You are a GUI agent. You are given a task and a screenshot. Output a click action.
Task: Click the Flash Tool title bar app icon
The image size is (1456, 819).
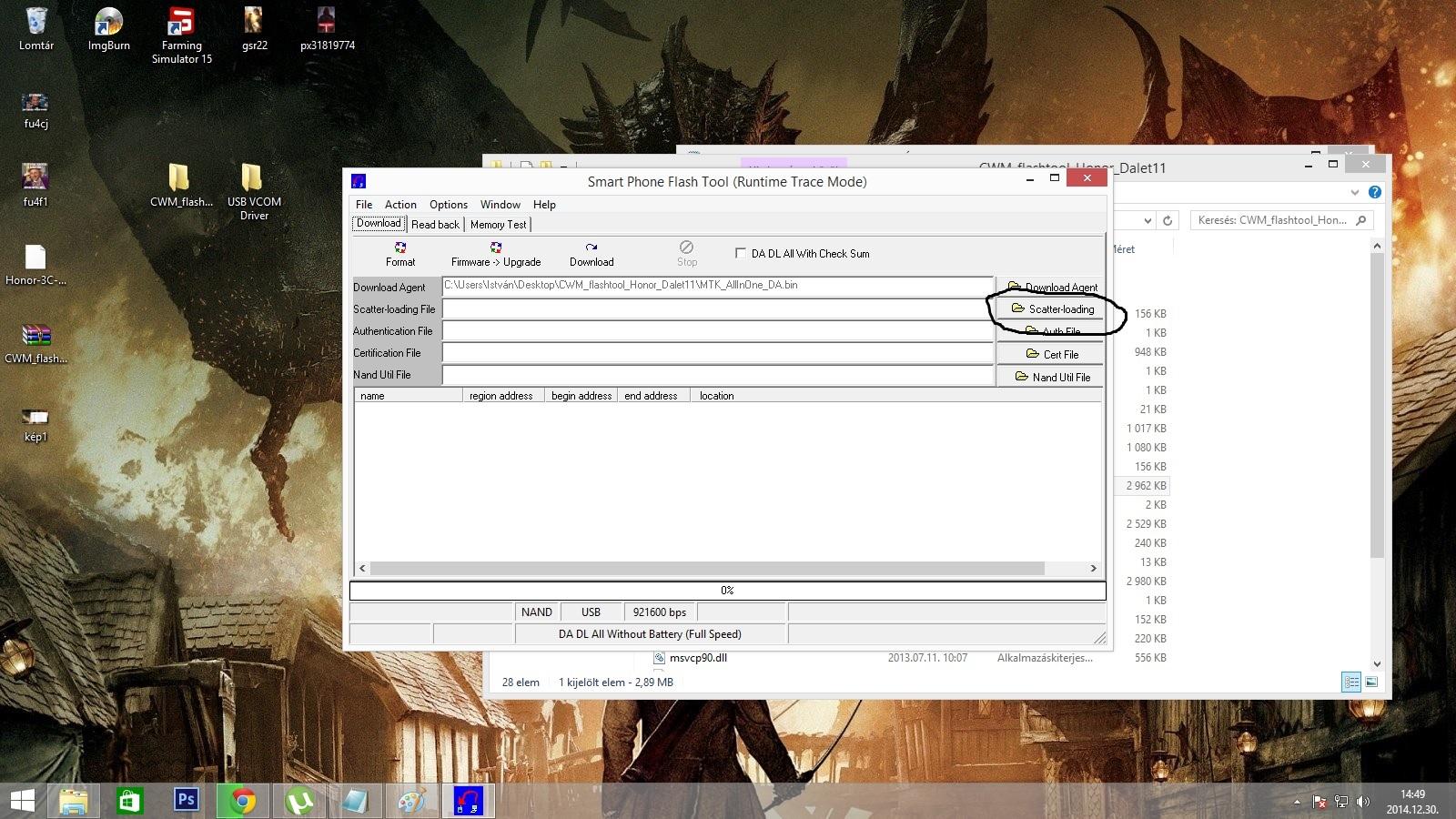(x=359, y=181)
